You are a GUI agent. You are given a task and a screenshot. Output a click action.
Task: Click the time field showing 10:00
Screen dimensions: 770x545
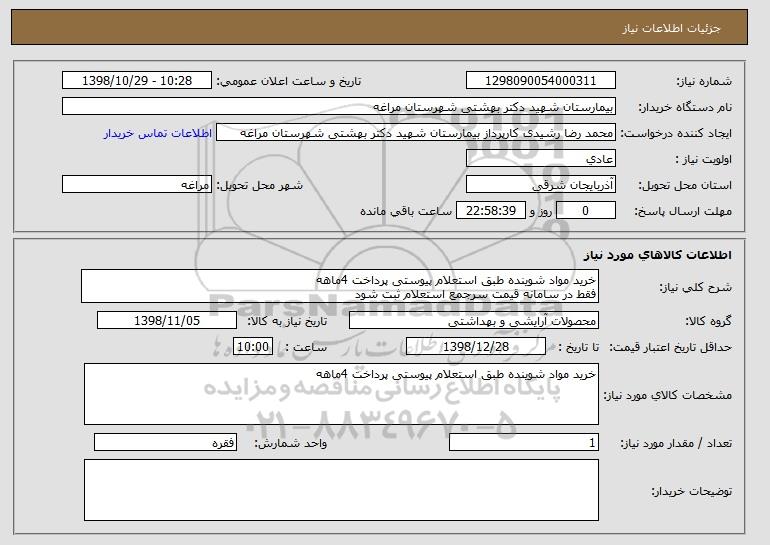(253, 347)
